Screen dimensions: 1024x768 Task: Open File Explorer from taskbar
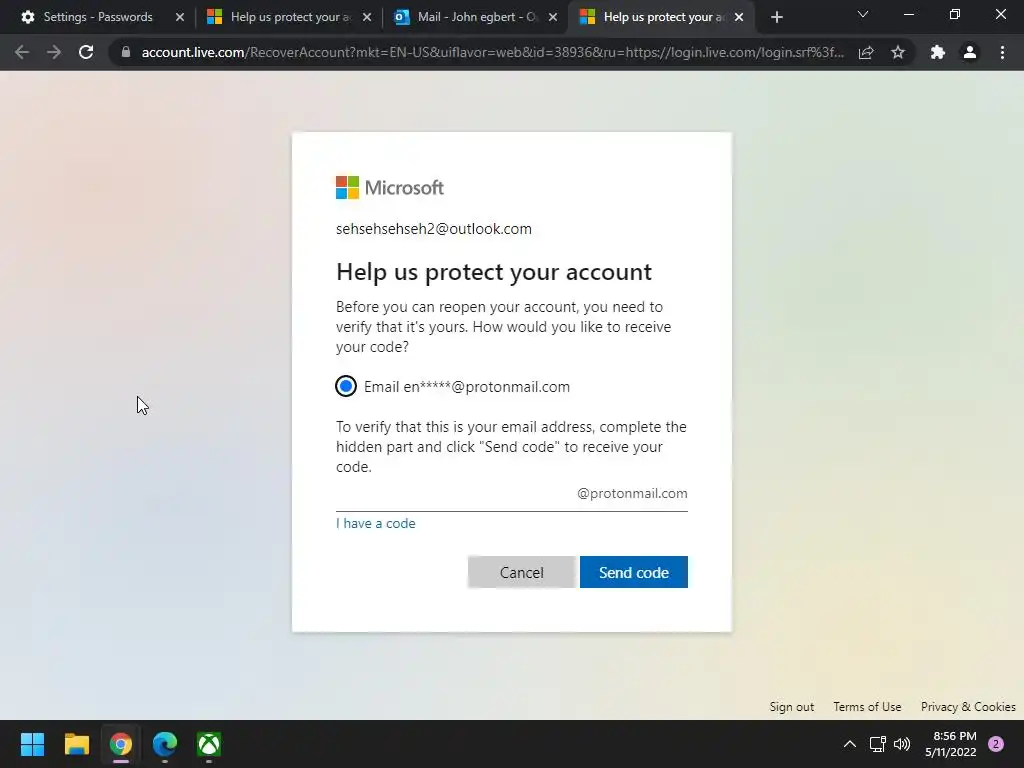pyautogui.click(x=76, y=744)
